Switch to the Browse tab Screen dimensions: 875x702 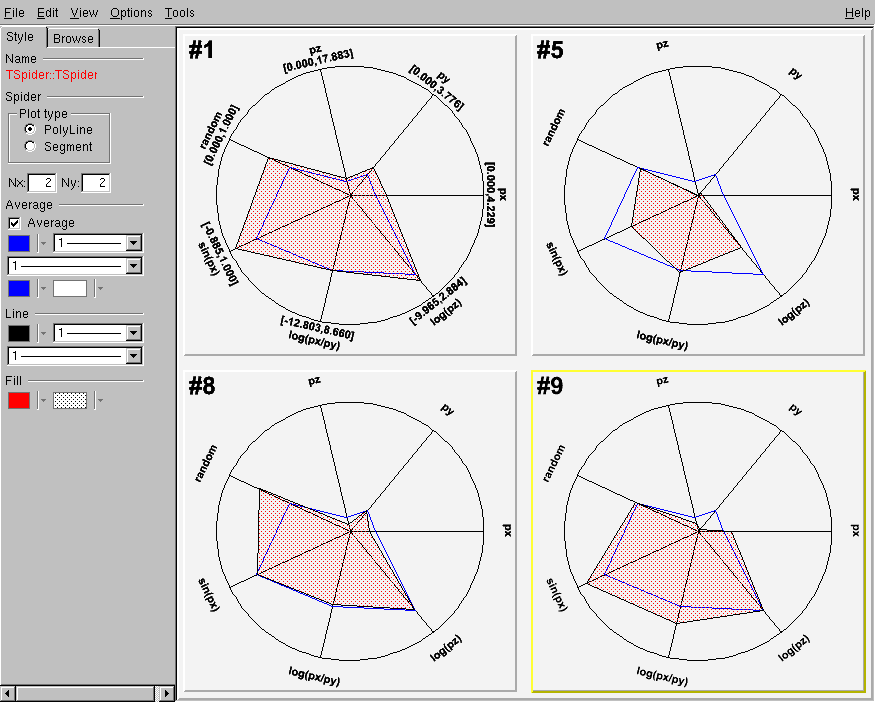coord(73,38)
